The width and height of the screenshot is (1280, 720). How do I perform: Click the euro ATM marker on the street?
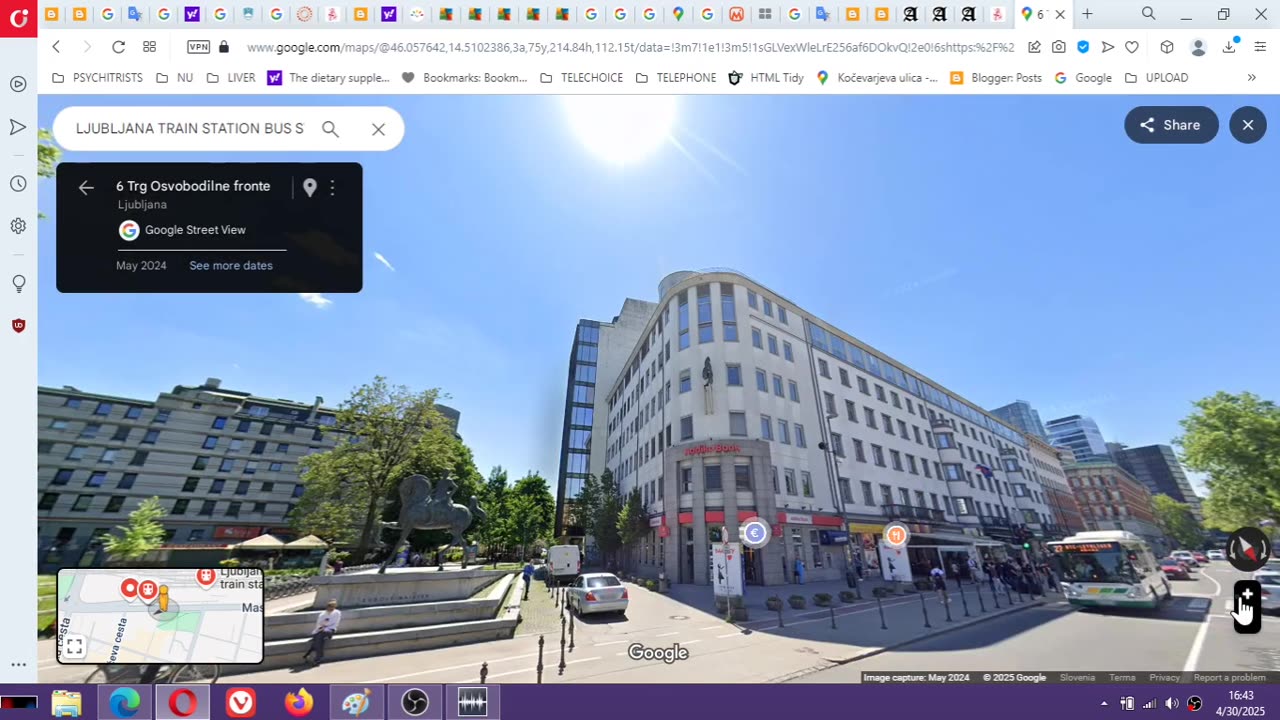point(755,533)
